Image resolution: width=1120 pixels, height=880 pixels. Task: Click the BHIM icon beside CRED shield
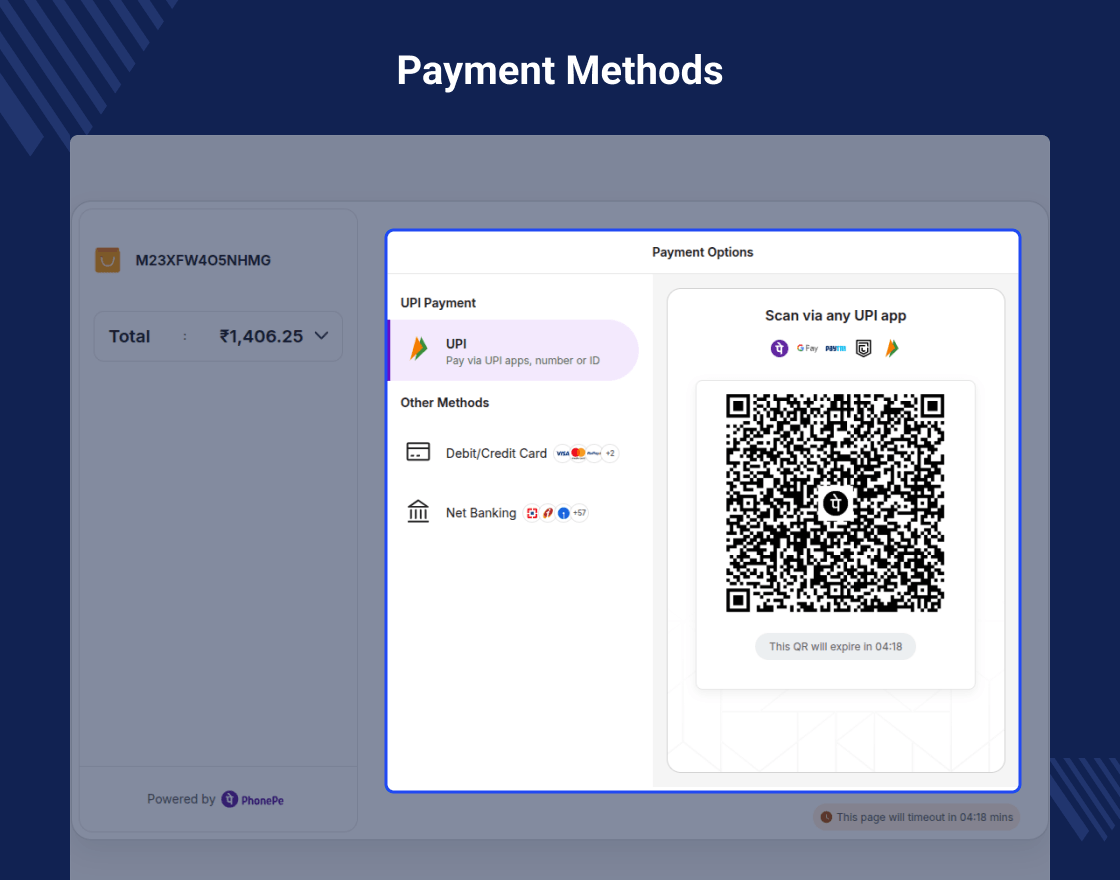point(892,348)
